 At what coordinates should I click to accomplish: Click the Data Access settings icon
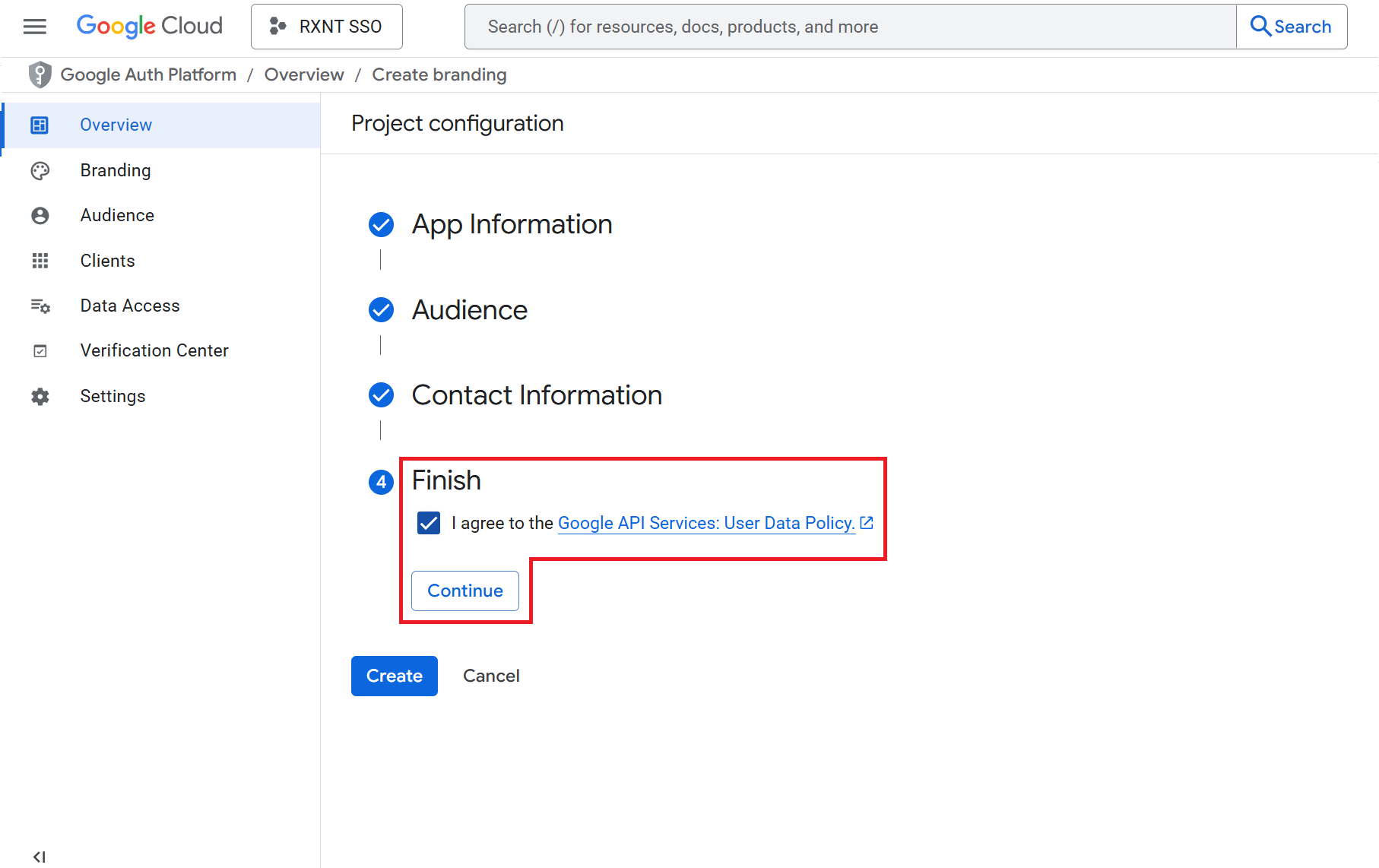(40, 306)
